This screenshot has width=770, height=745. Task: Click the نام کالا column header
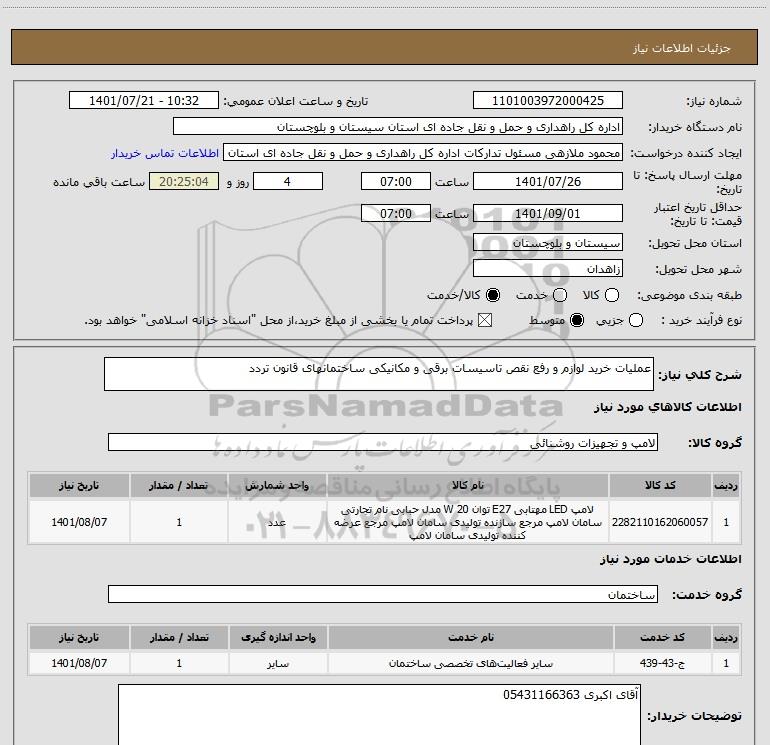(x=468, y=486)
